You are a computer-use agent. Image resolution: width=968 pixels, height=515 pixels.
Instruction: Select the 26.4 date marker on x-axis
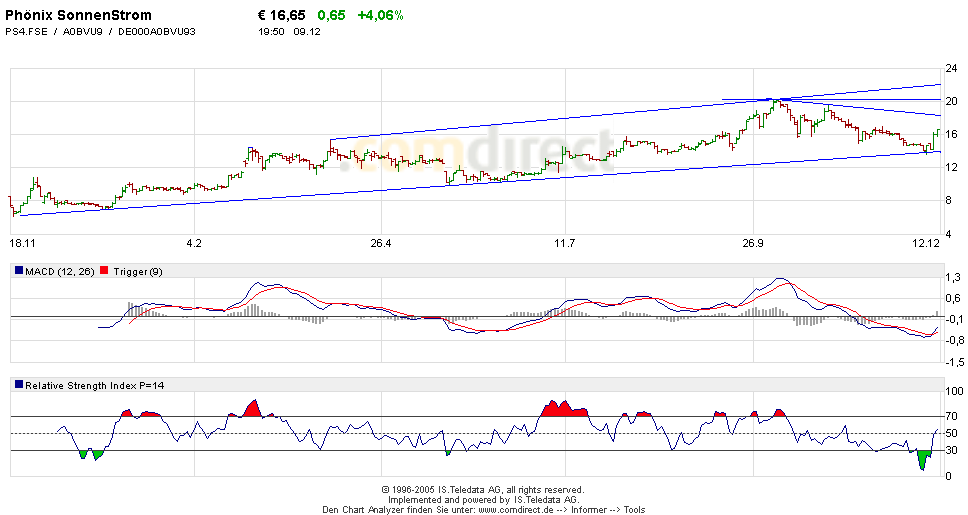380,244
